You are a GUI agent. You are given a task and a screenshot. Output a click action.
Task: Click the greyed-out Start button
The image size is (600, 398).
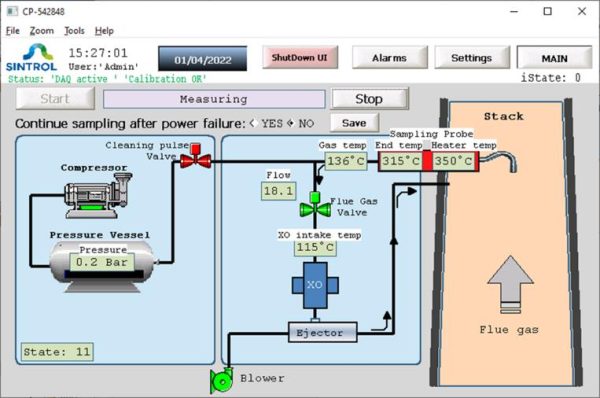(x=55, y=99)
